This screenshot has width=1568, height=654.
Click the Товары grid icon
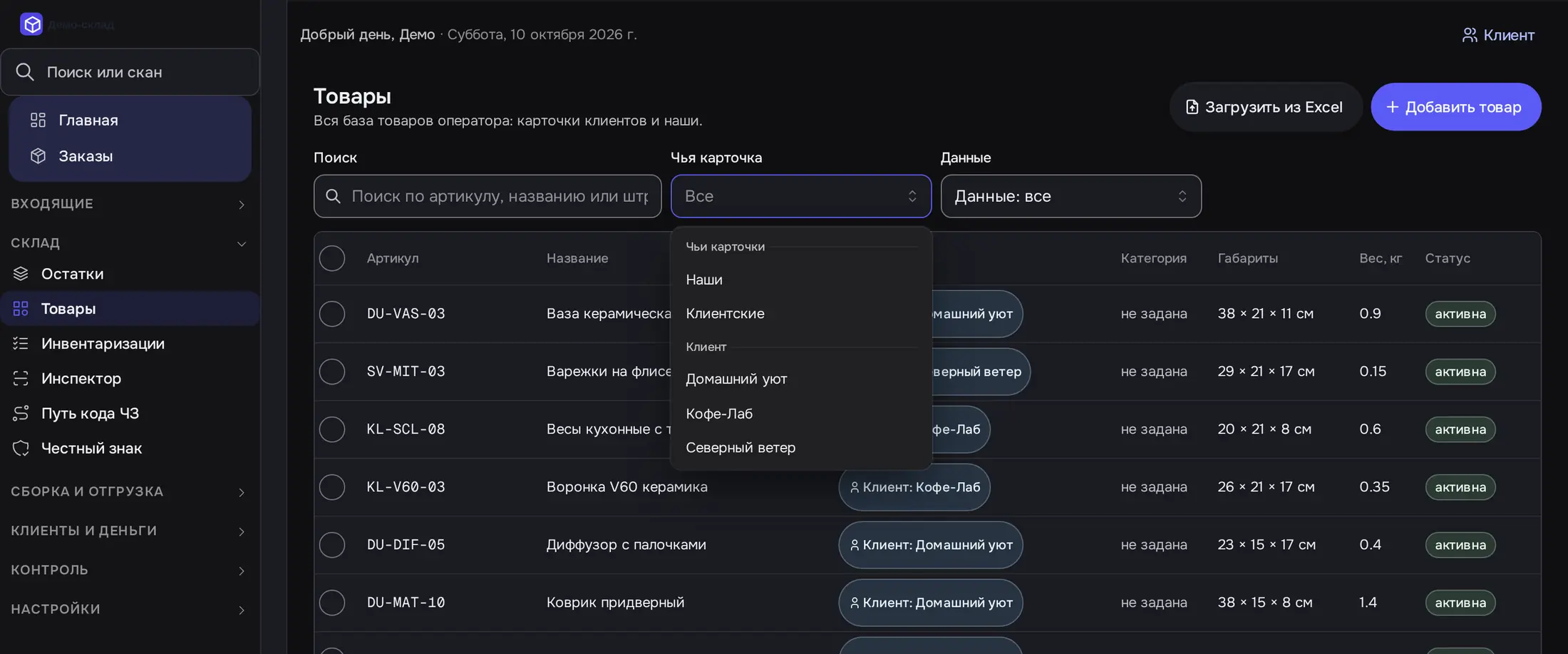(21, 308)
